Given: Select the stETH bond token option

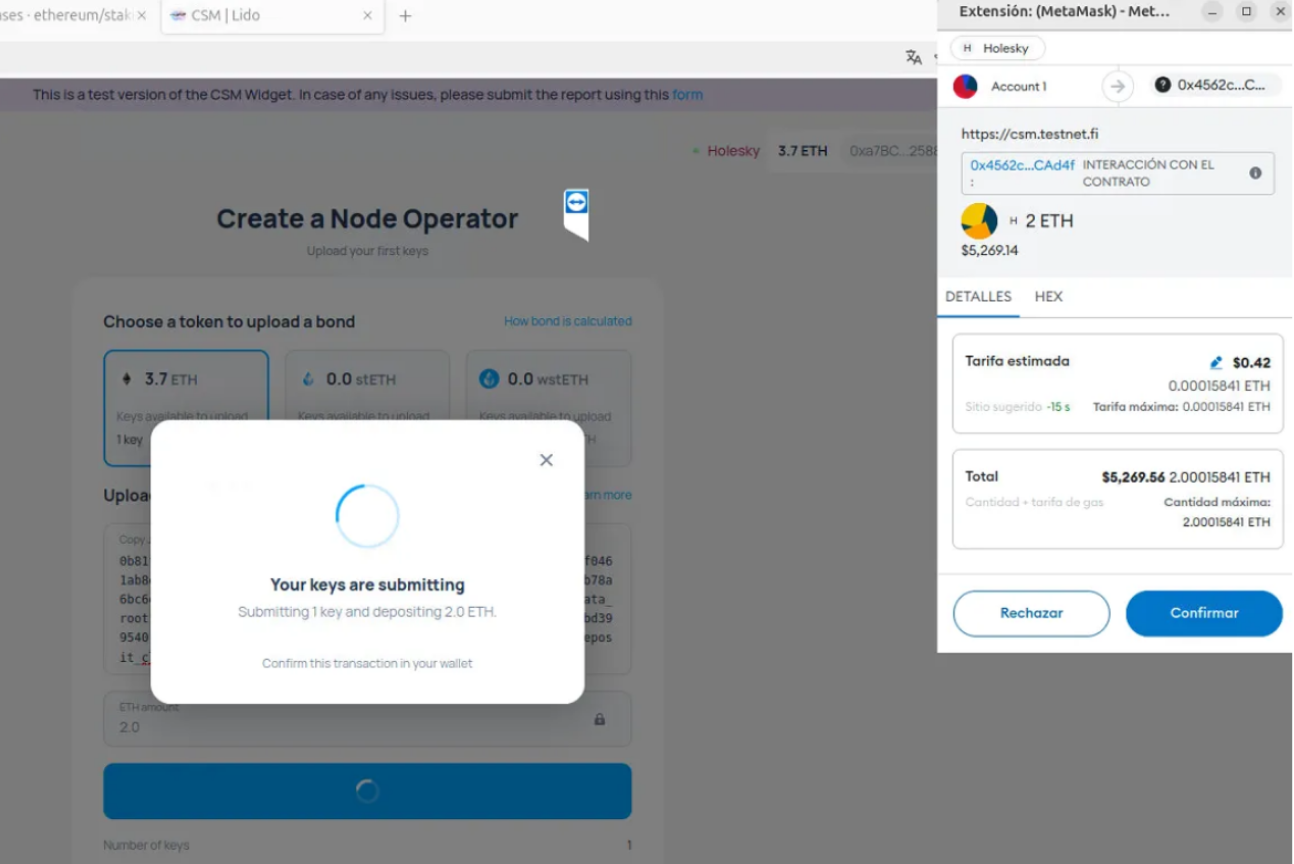Looking at the screenshot, I should point(367,380).
